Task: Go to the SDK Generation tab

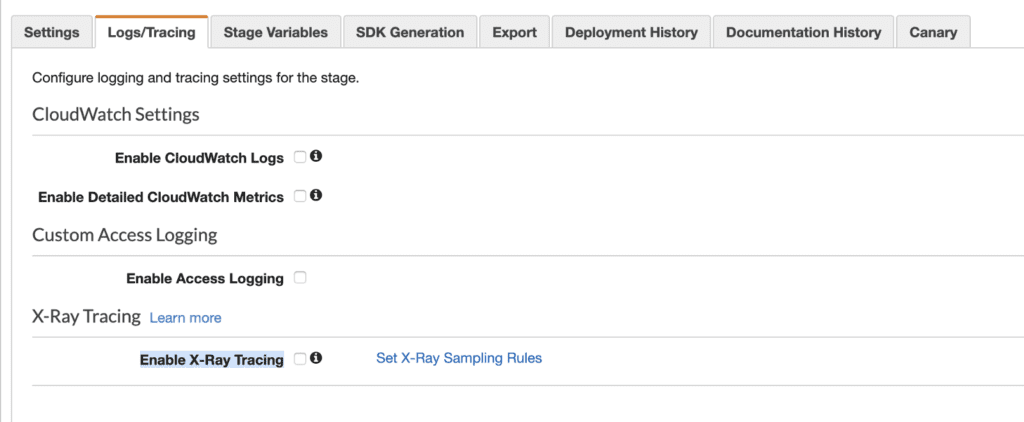Action: tap(410, 32)
